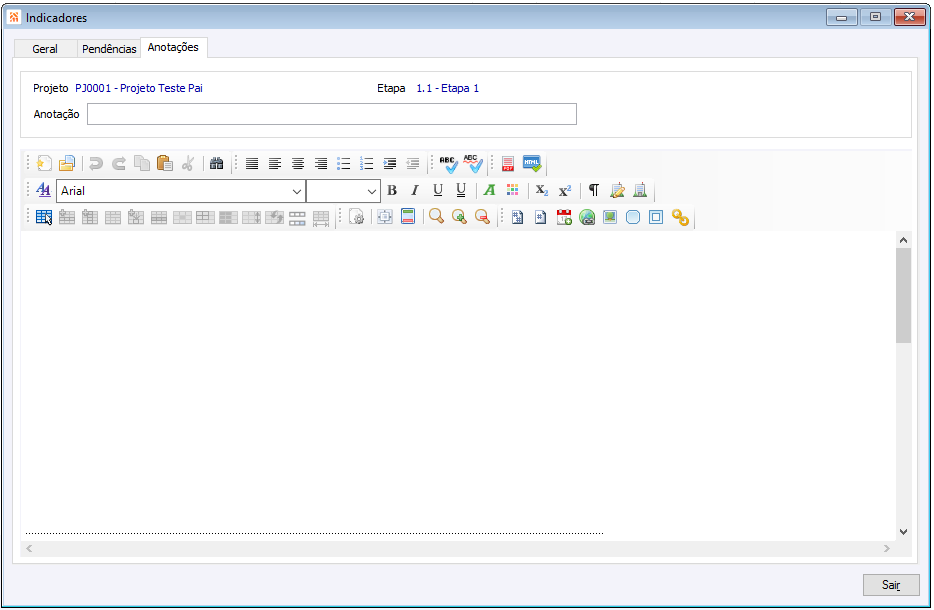Open the font dialog icon
This screenshot has height=610, width=934.
[43, 190]
